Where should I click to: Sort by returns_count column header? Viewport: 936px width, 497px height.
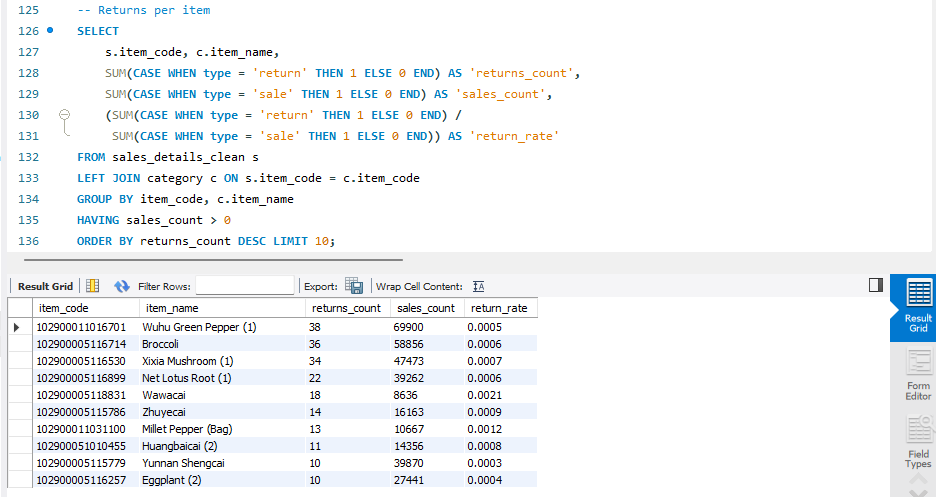tap(347, 308)
